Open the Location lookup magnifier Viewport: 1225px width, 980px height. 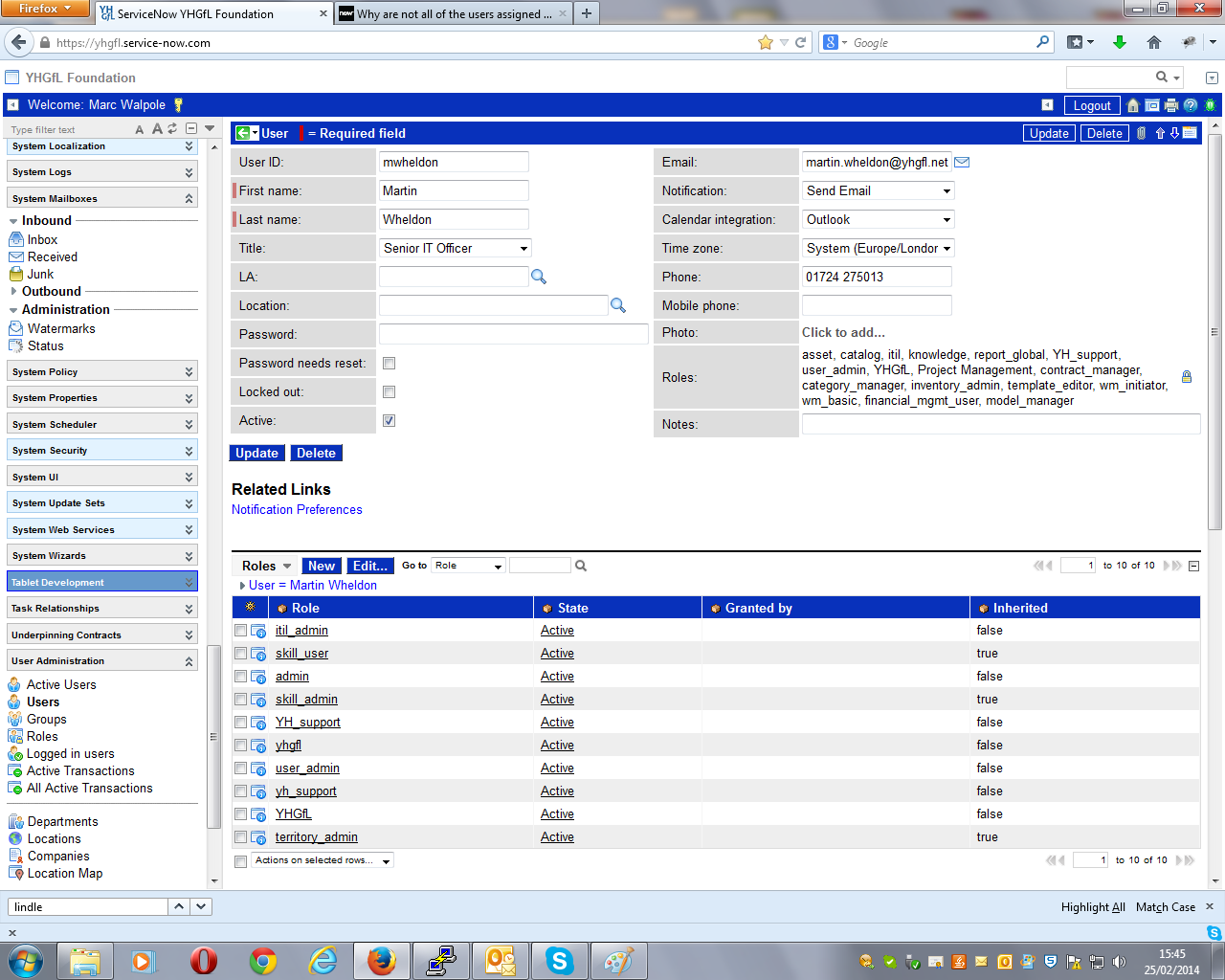click(618, 305)
